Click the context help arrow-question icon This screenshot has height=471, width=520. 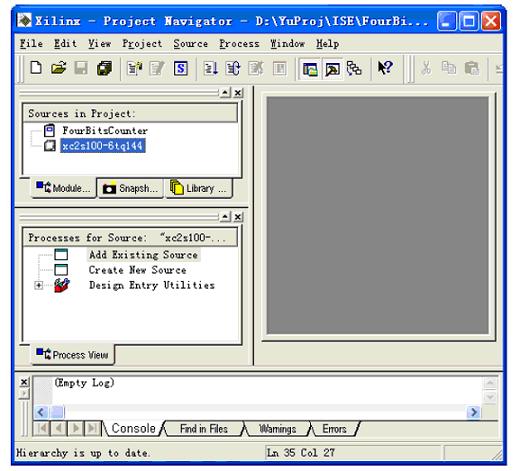click(x=385, y=68)
